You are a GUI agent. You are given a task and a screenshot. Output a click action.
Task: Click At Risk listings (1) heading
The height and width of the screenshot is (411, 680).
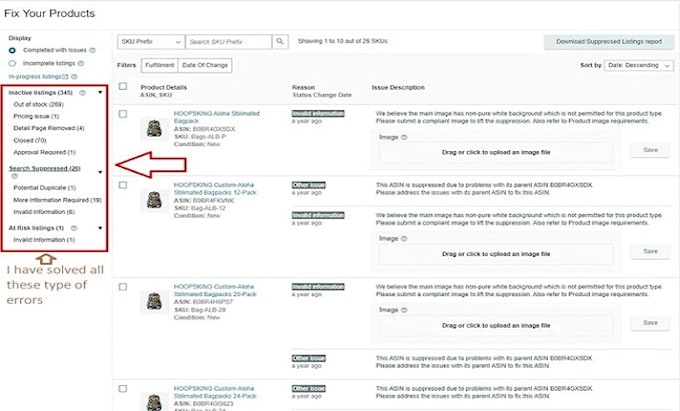(x=36, y=228)
